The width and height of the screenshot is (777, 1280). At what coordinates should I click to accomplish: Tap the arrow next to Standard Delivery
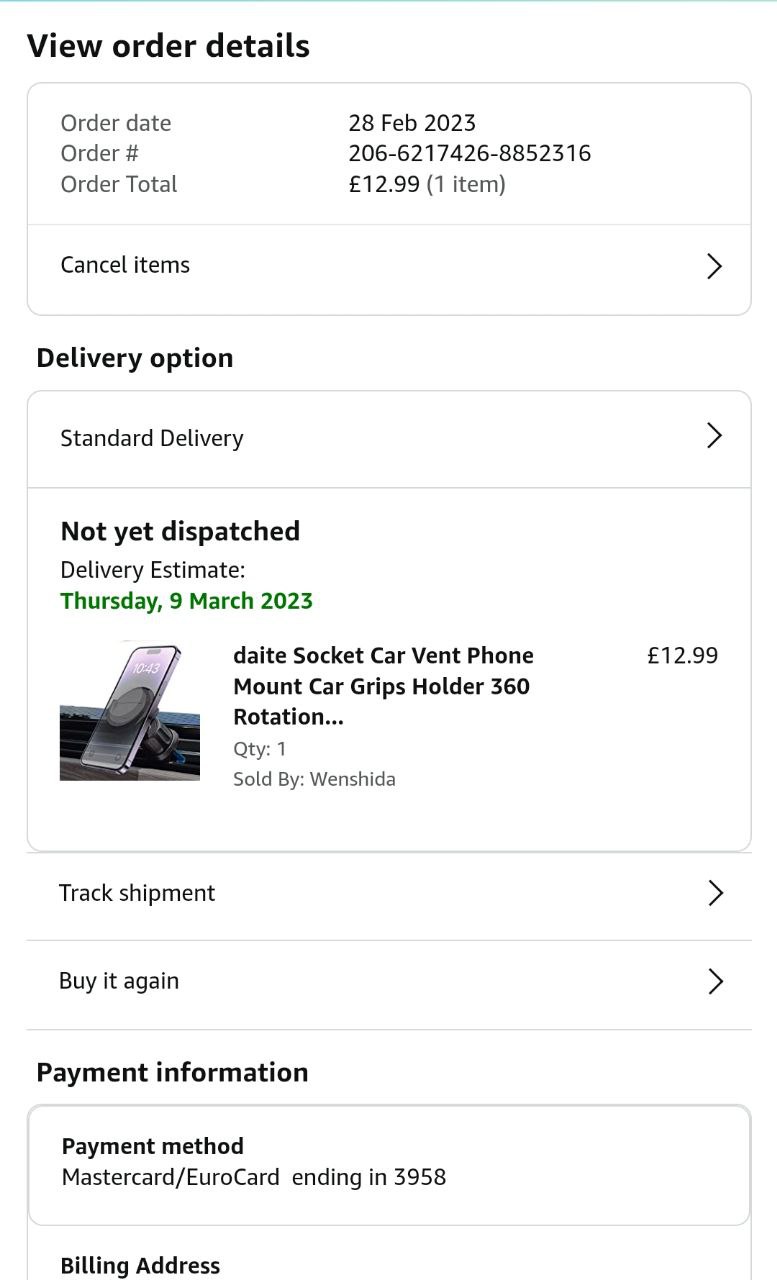(714, 436)
